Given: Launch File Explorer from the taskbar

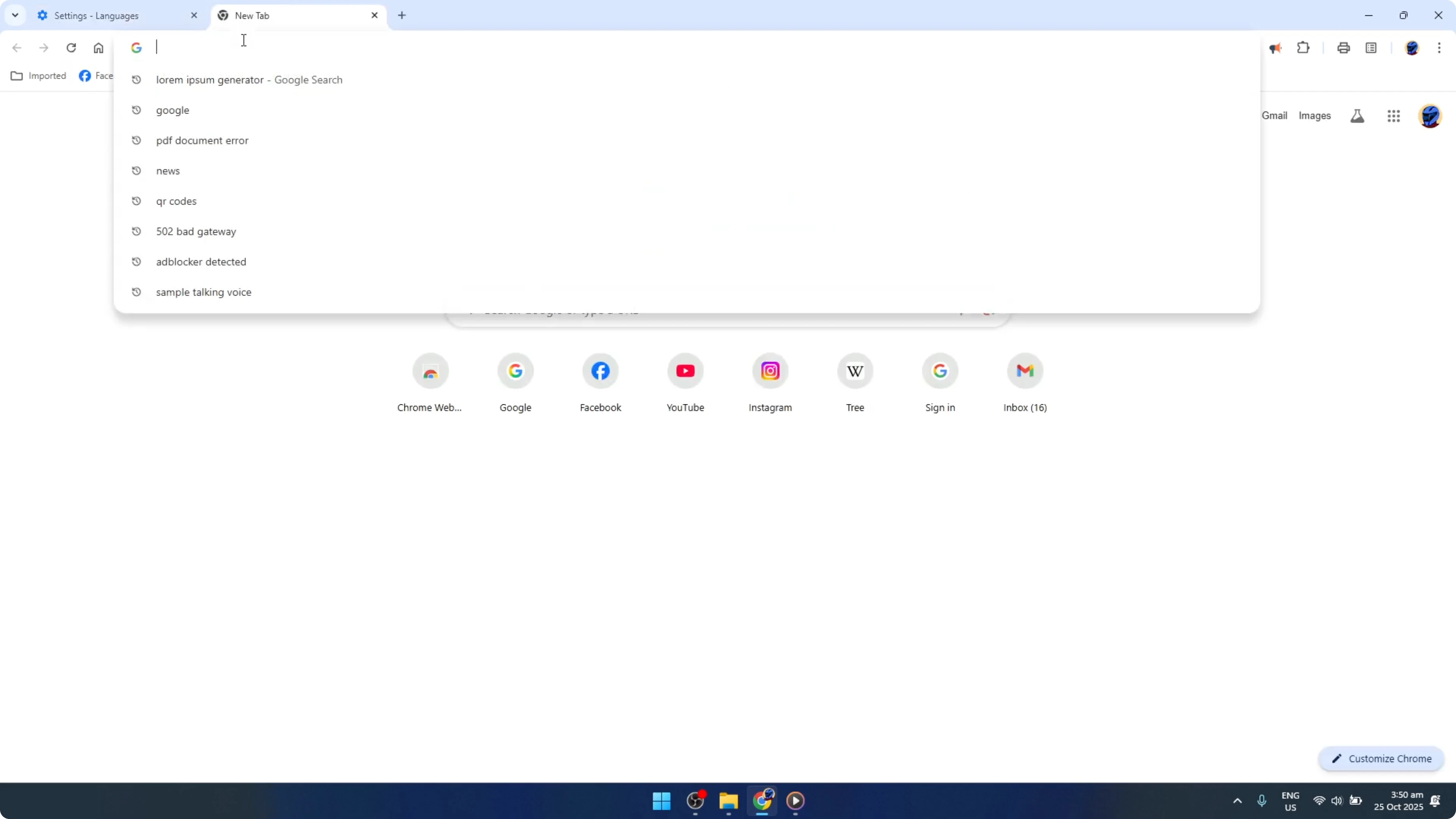Looking at the screenshot, I should [x=728, y=801].
